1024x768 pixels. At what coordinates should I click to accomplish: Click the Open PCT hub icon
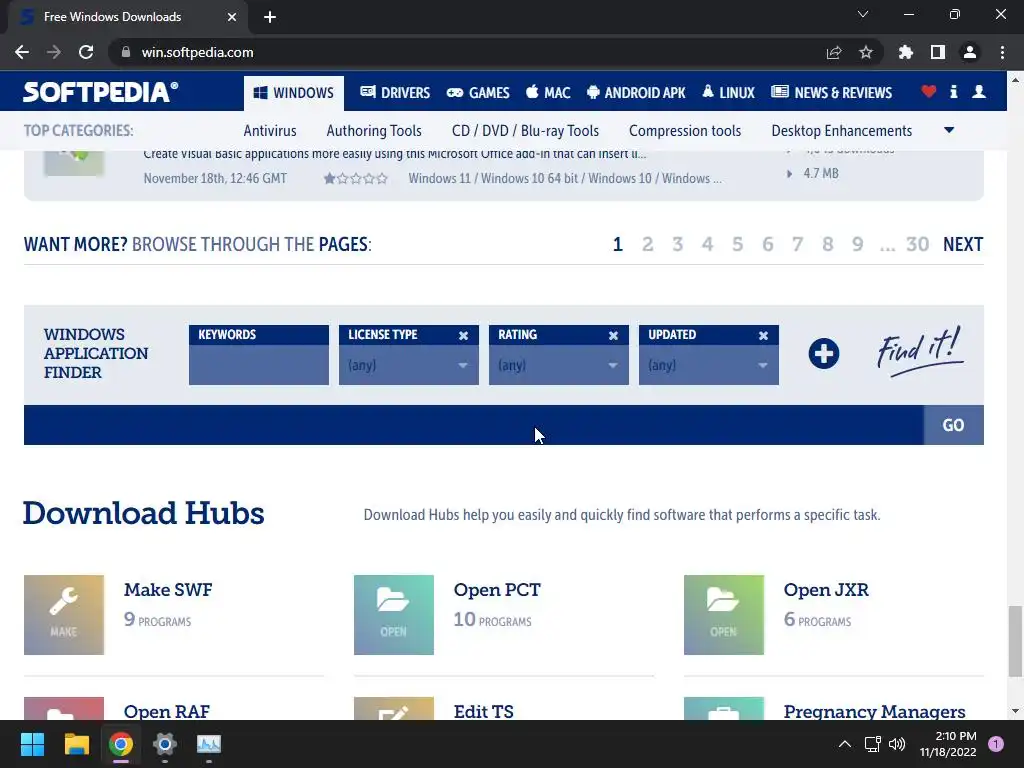pos(394,615)
